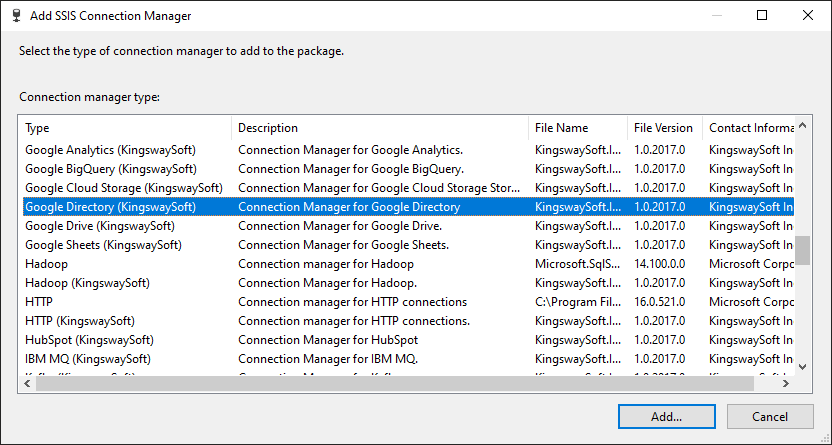The image size is (832, 445).
Task: Click the horizontal scrollbar thumb
Action: coord(395,383)
